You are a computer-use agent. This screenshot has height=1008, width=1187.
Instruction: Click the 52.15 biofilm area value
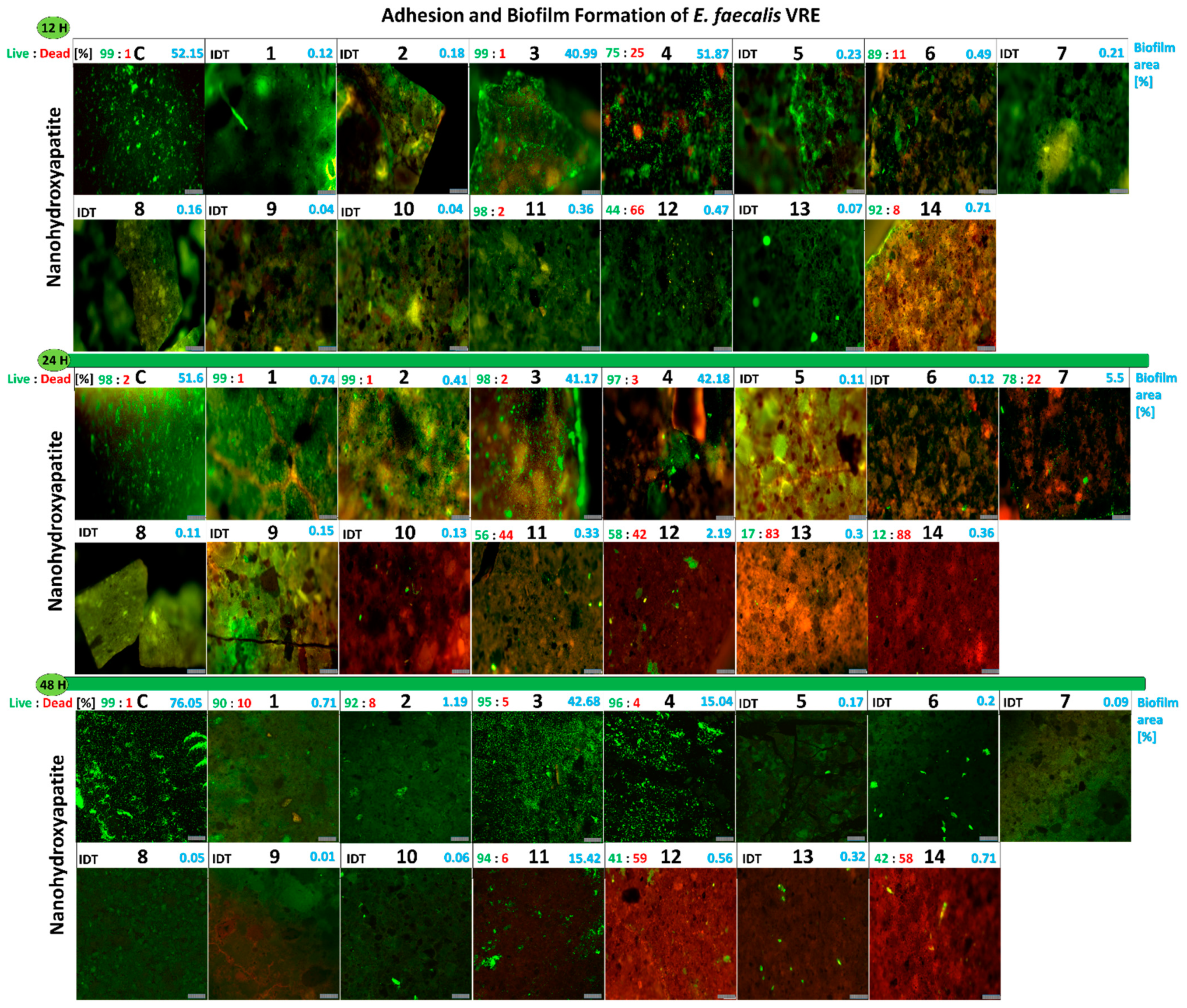(x=187, y=54)
